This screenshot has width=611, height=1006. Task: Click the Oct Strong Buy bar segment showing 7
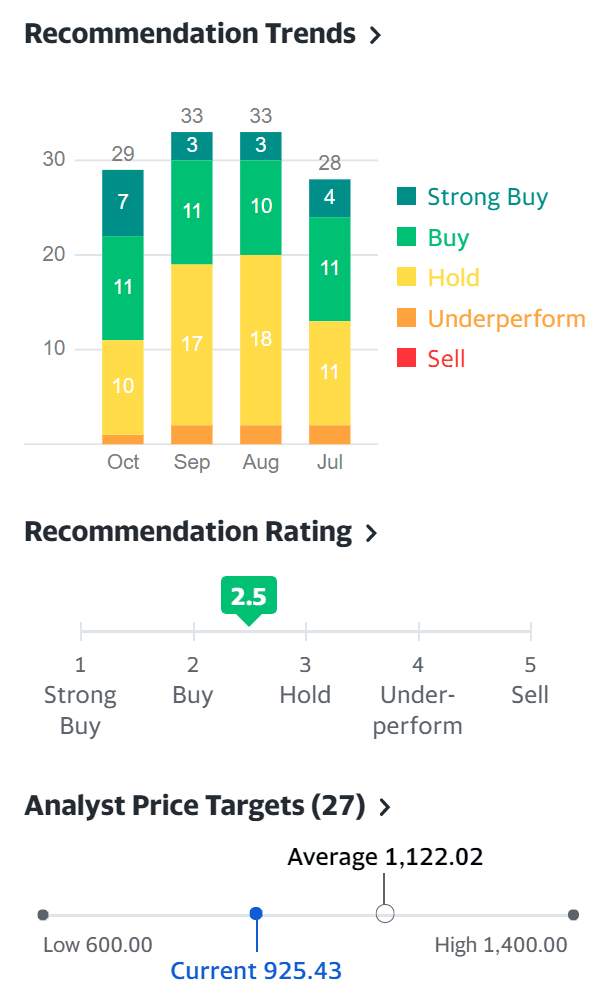pyautogui.click(x=123, y=202)
